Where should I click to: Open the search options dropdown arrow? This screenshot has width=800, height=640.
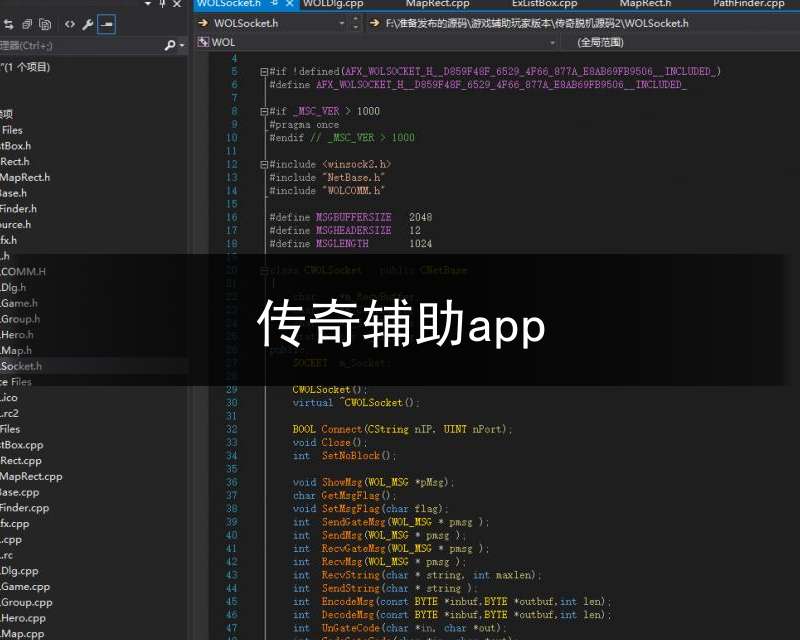[182, 45]
